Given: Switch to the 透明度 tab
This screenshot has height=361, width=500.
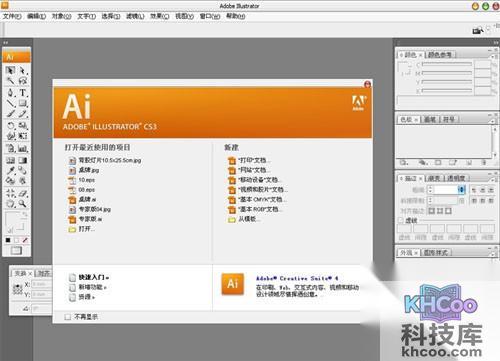Looking at the screenshot, I should click(x=456, y=178).
